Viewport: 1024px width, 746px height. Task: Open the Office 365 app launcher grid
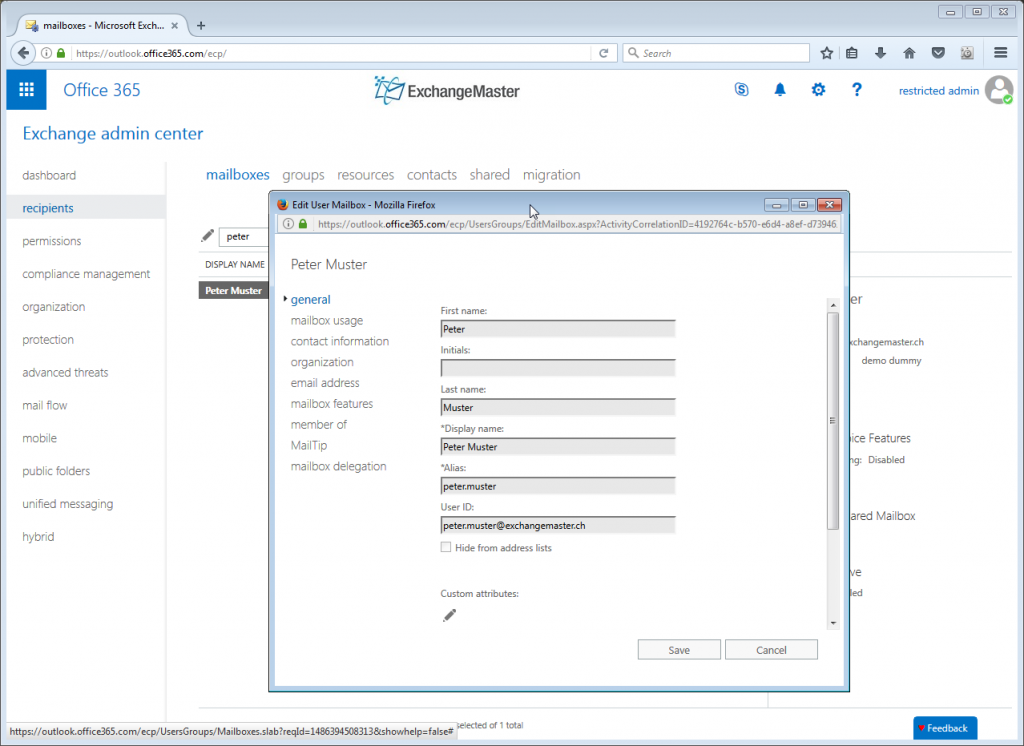tap(26, 89)
